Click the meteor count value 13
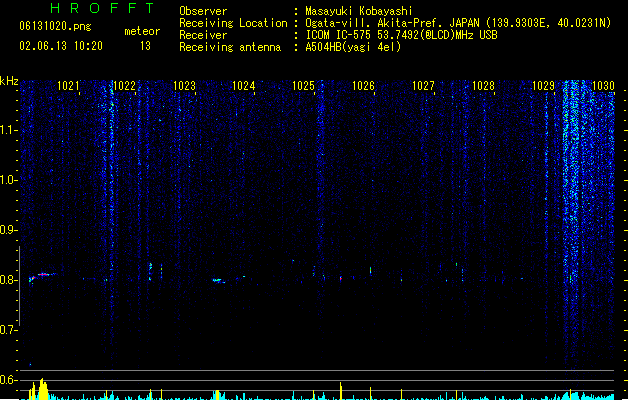The height and width of the screenshot is (400, 629). (x=145, y=46)
